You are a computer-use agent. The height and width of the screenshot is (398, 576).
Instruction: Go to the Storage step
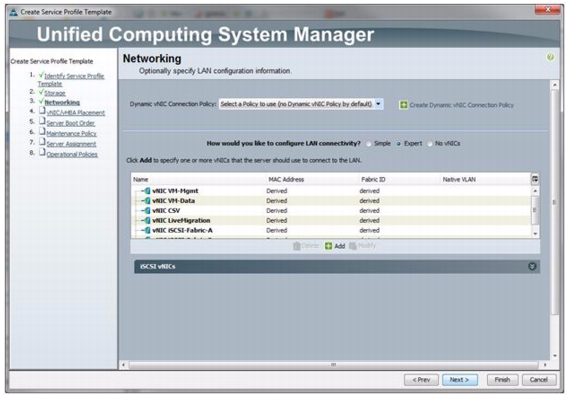click(55, 93)
